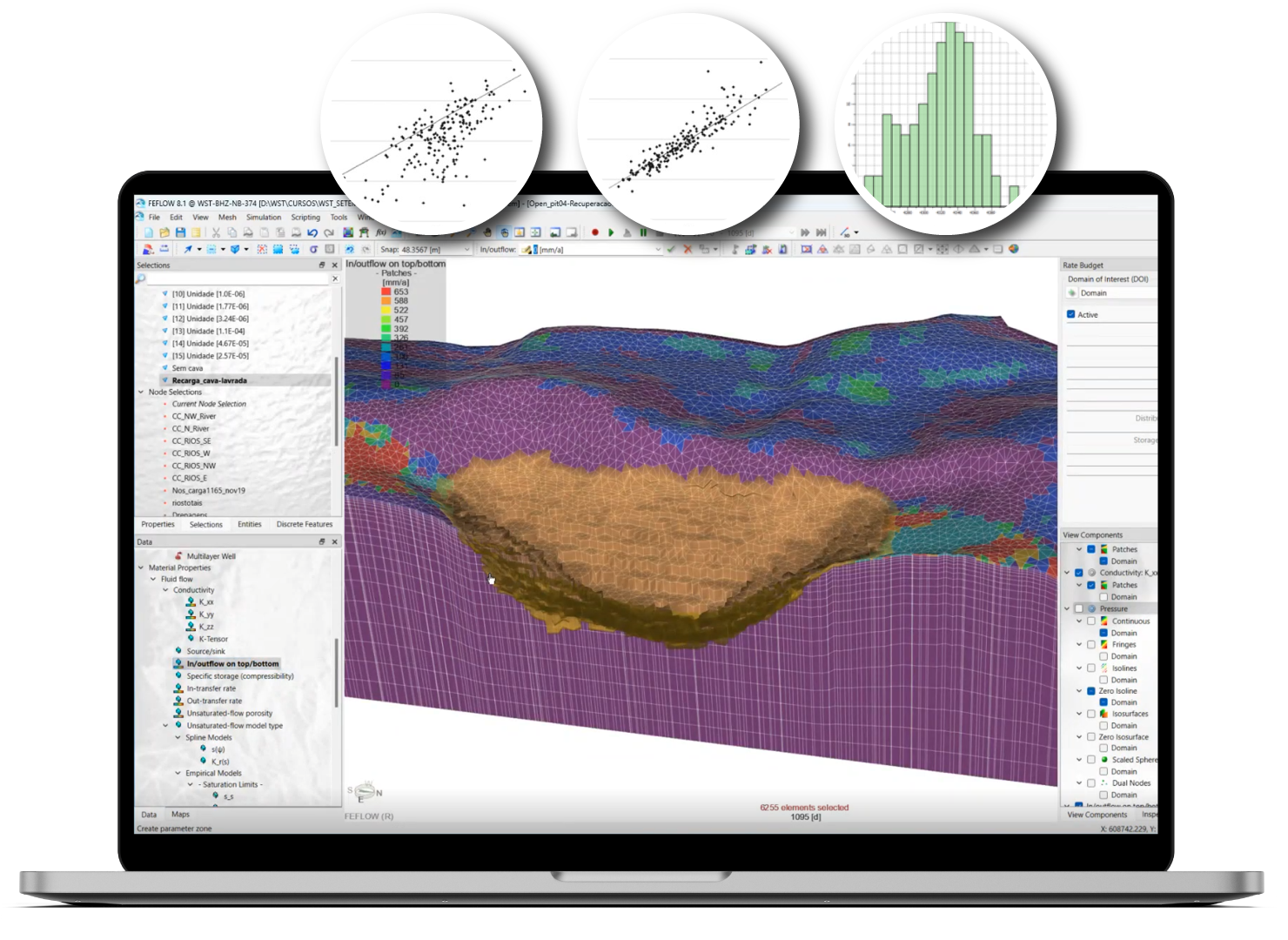This screenshot has height=940, width=1288.
Task: Open the In/outflow value dropdown arrow
Action: click(x=658, y=249)
